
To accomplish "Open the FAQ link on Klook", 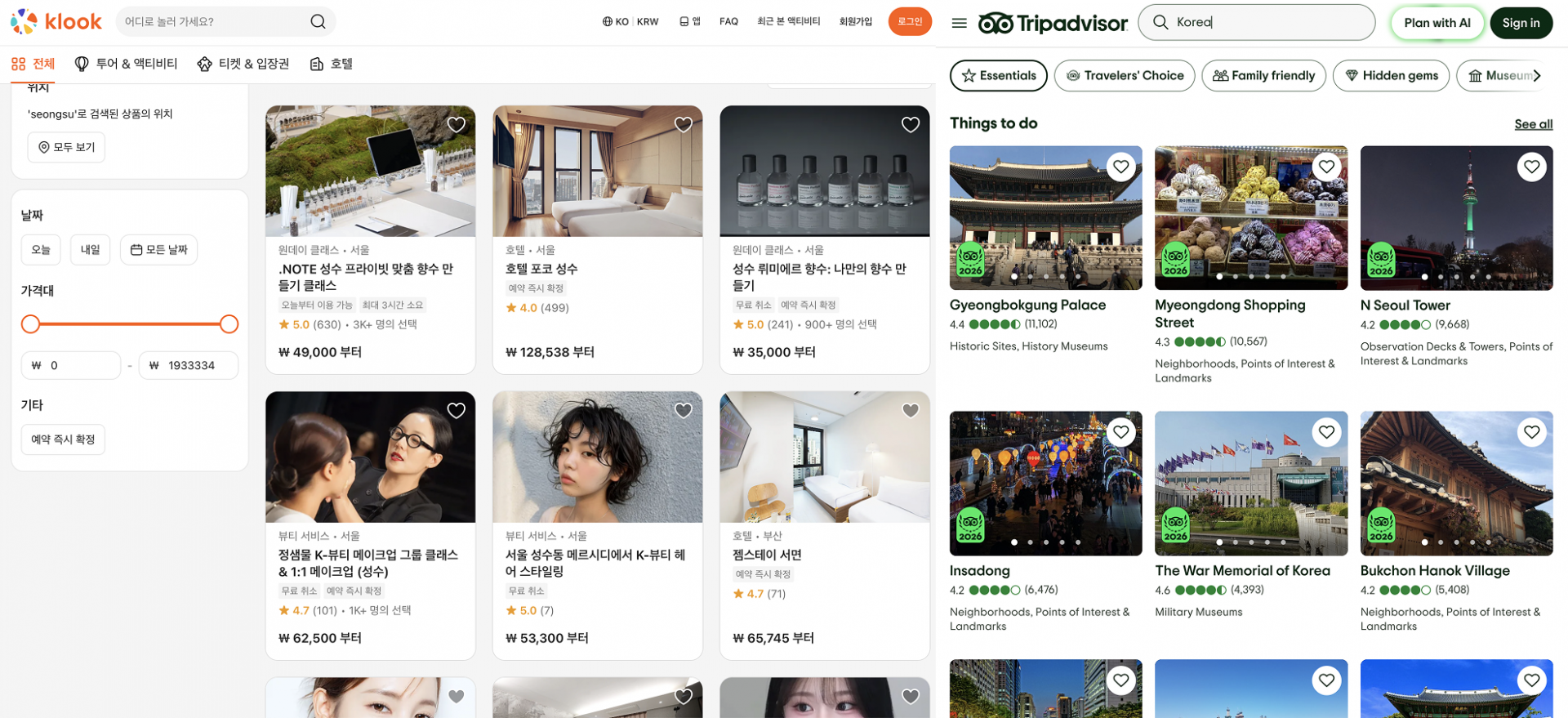I will point(728,22).
